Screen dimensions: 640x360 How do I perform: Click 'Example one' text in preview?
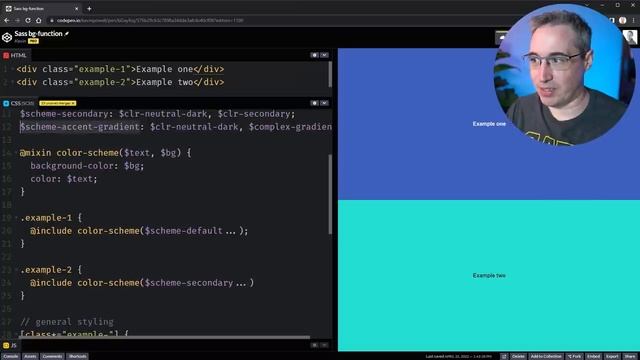point(489,124)
